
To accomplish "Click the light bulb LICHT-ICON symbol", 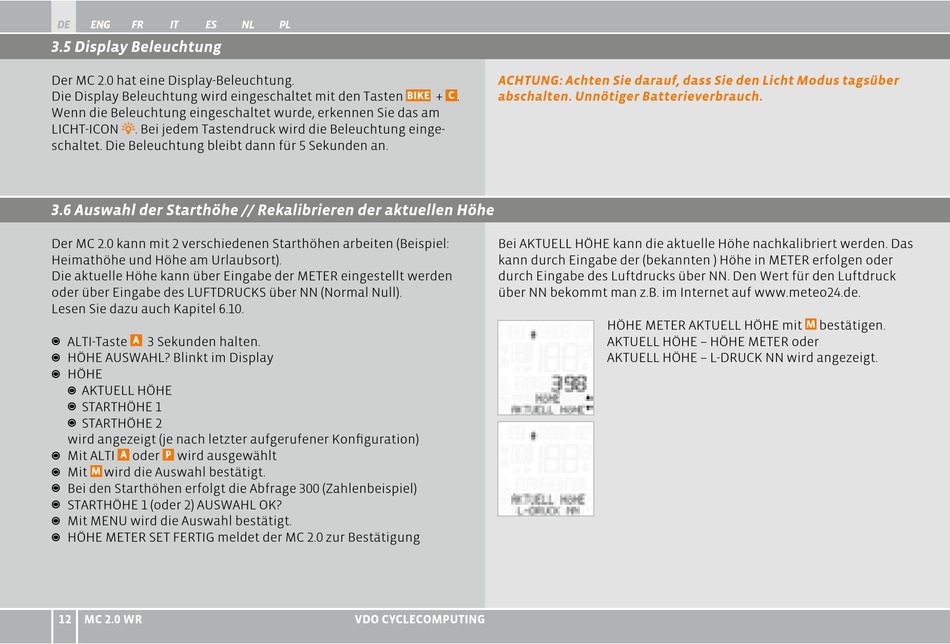I will [128, 128].
